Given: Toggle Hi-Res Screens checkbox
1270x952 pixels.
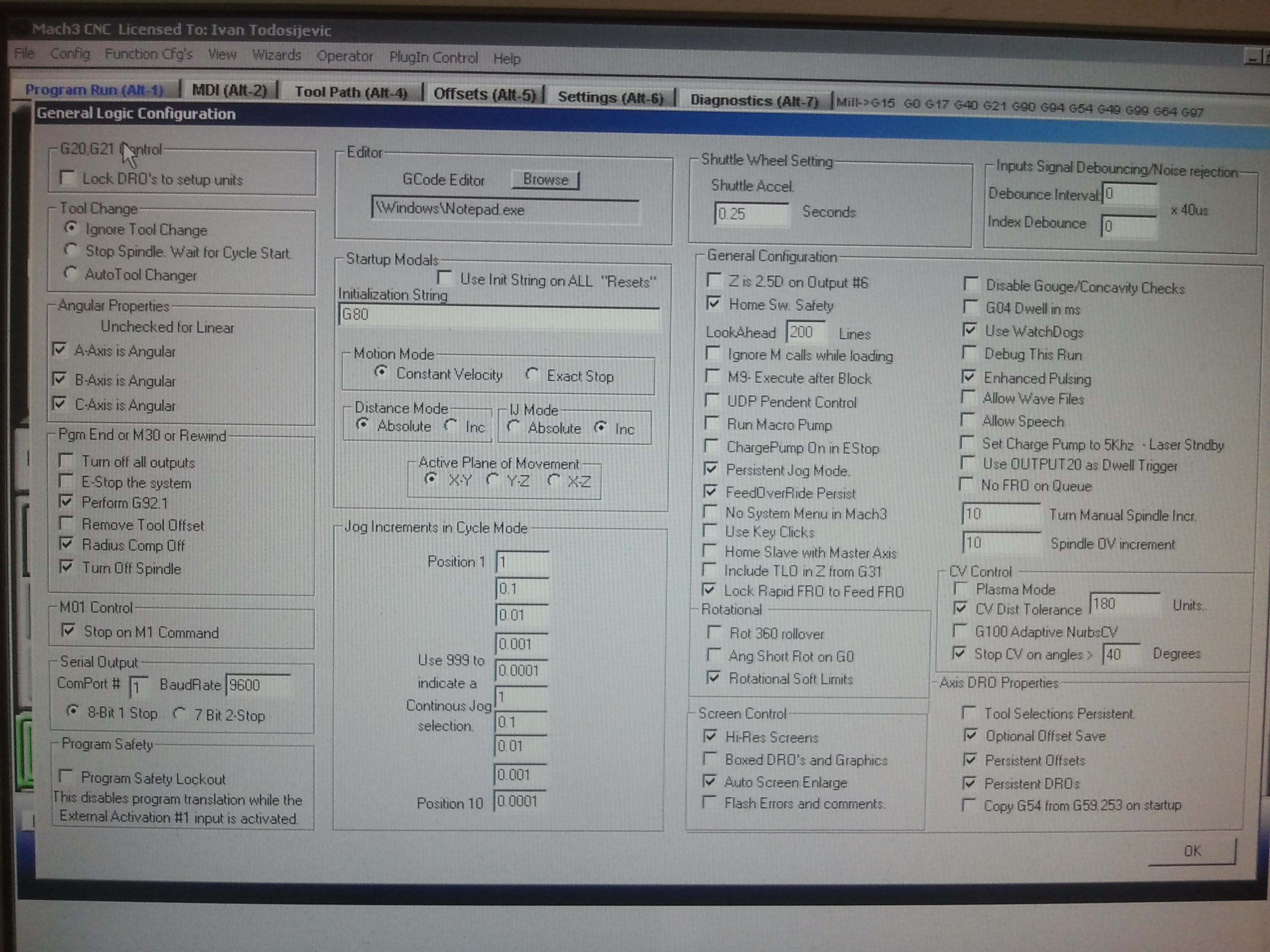Looking at the screenshot, I should (710, 736).
